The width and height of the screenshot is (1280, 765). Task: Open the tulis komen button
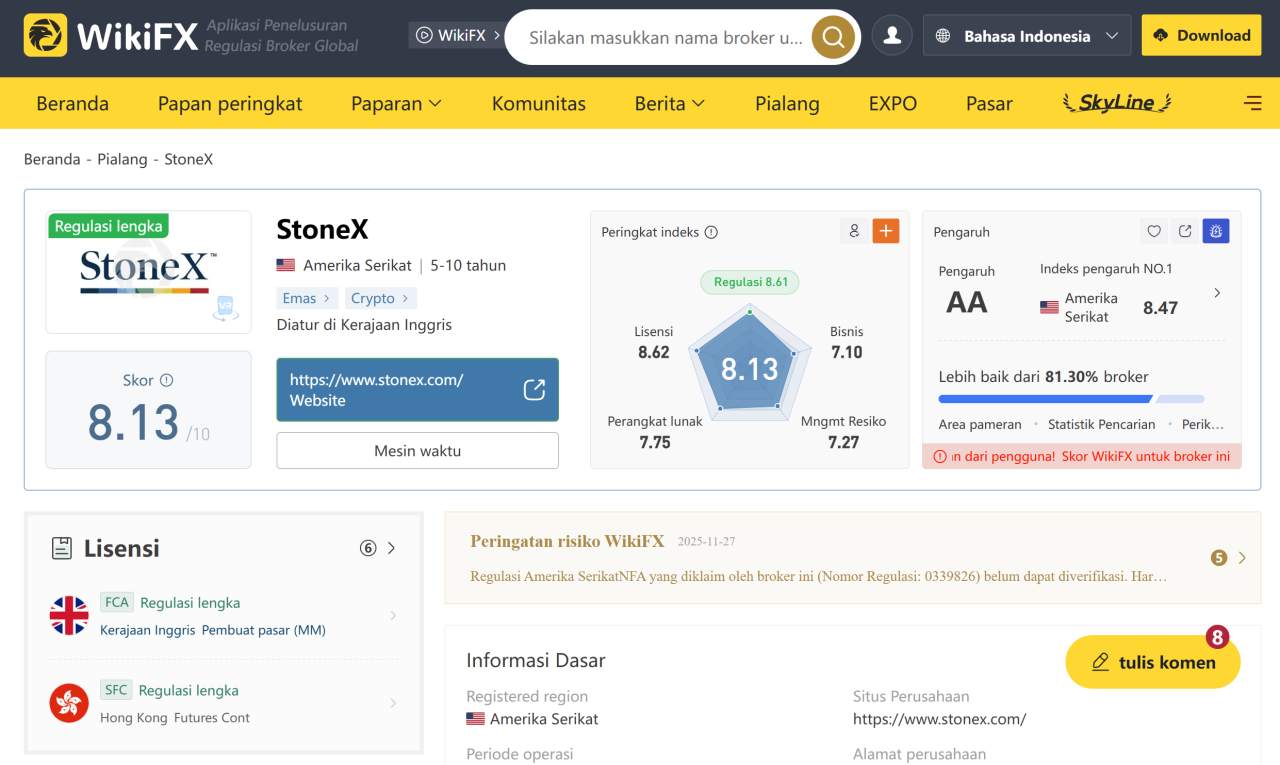(1152, 662)
